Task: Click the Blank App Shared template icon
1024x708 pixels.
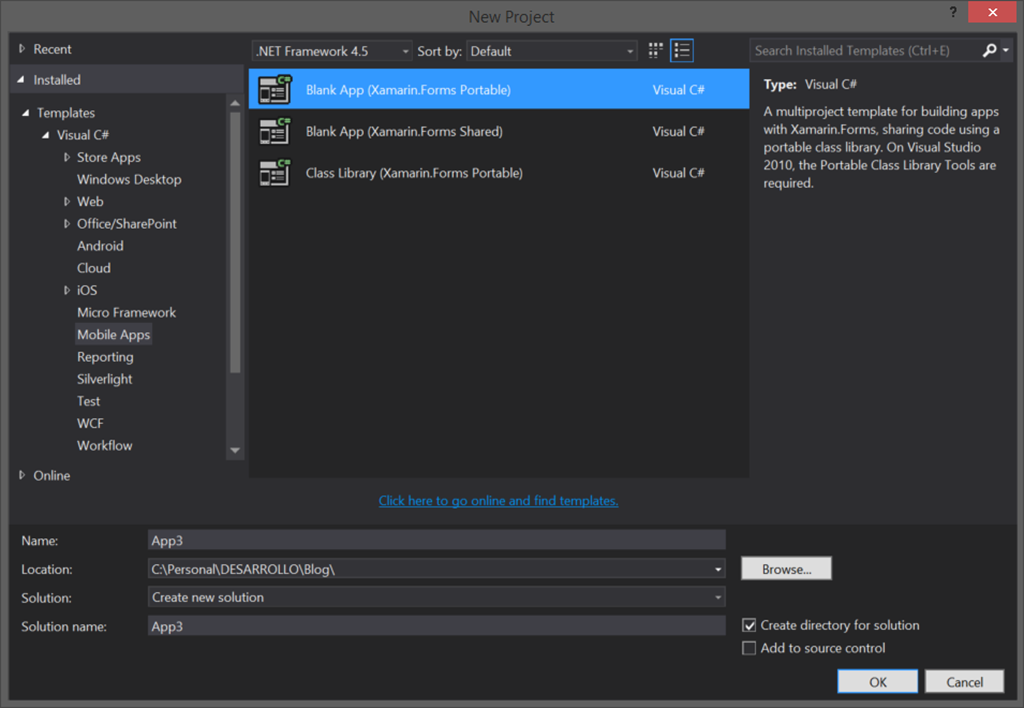Action: point(274,131)
